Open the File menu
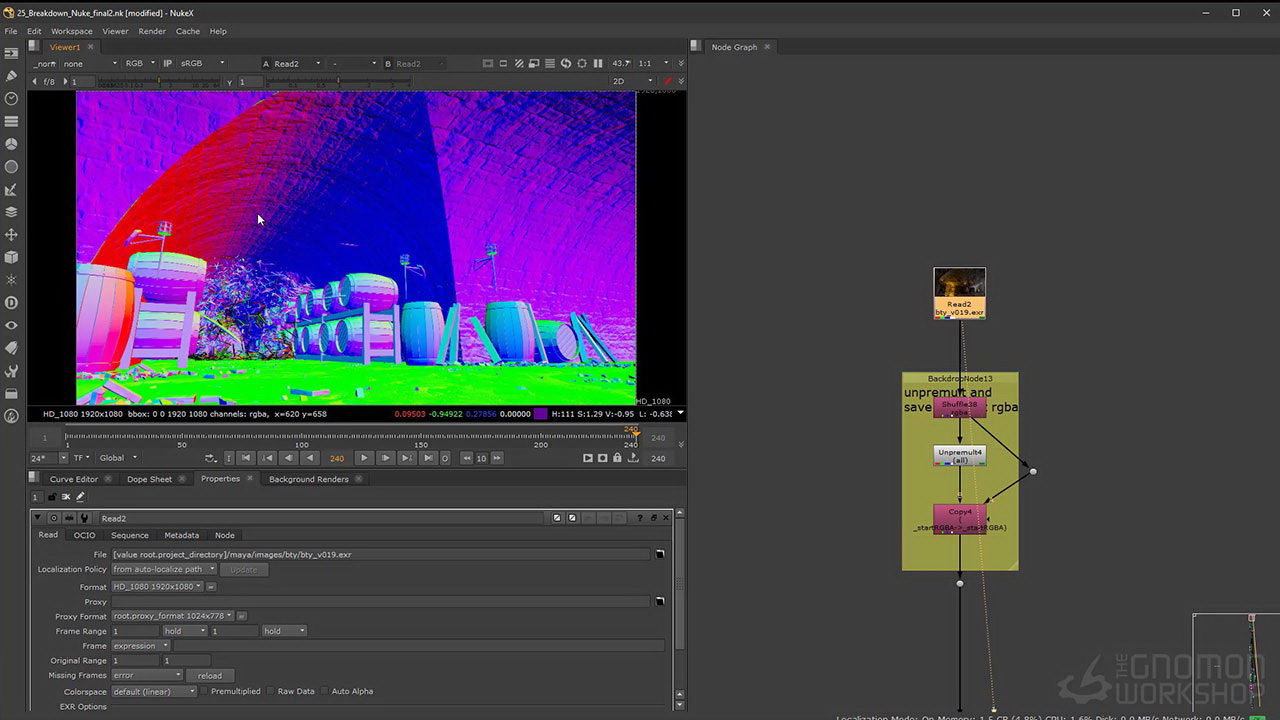Viewport: 1280px width, 720px height. [x=11, y=31]
